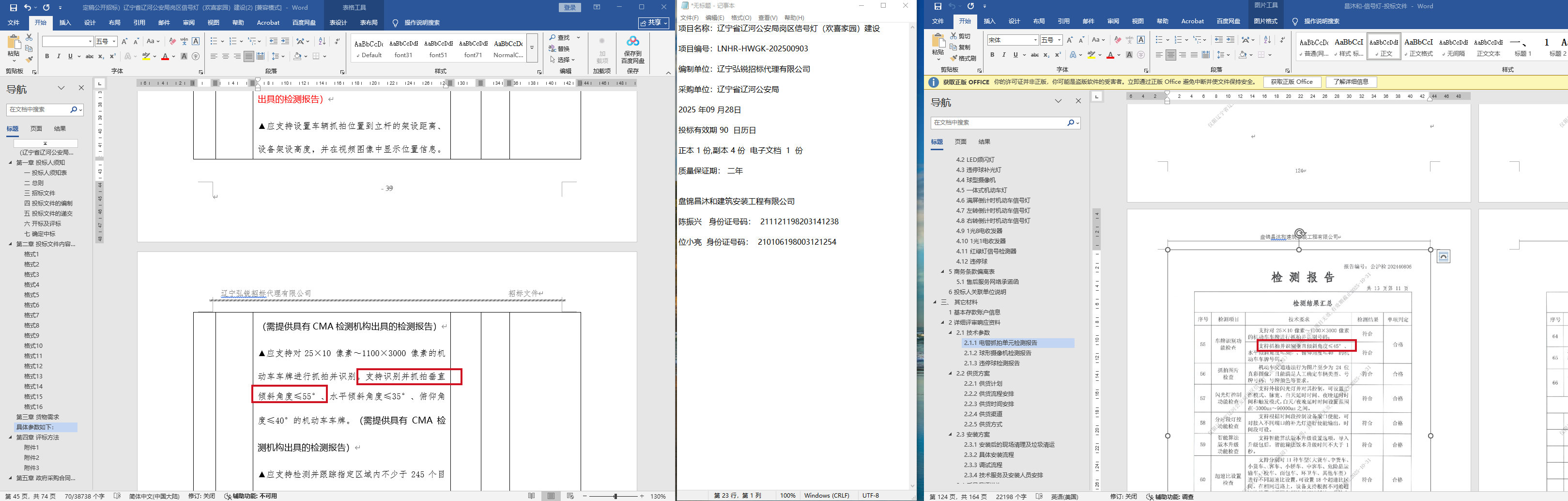Increase indent in right Word ribbon
The width and height of the screenshot is (1568, 501).
[x=1230, y=40]
